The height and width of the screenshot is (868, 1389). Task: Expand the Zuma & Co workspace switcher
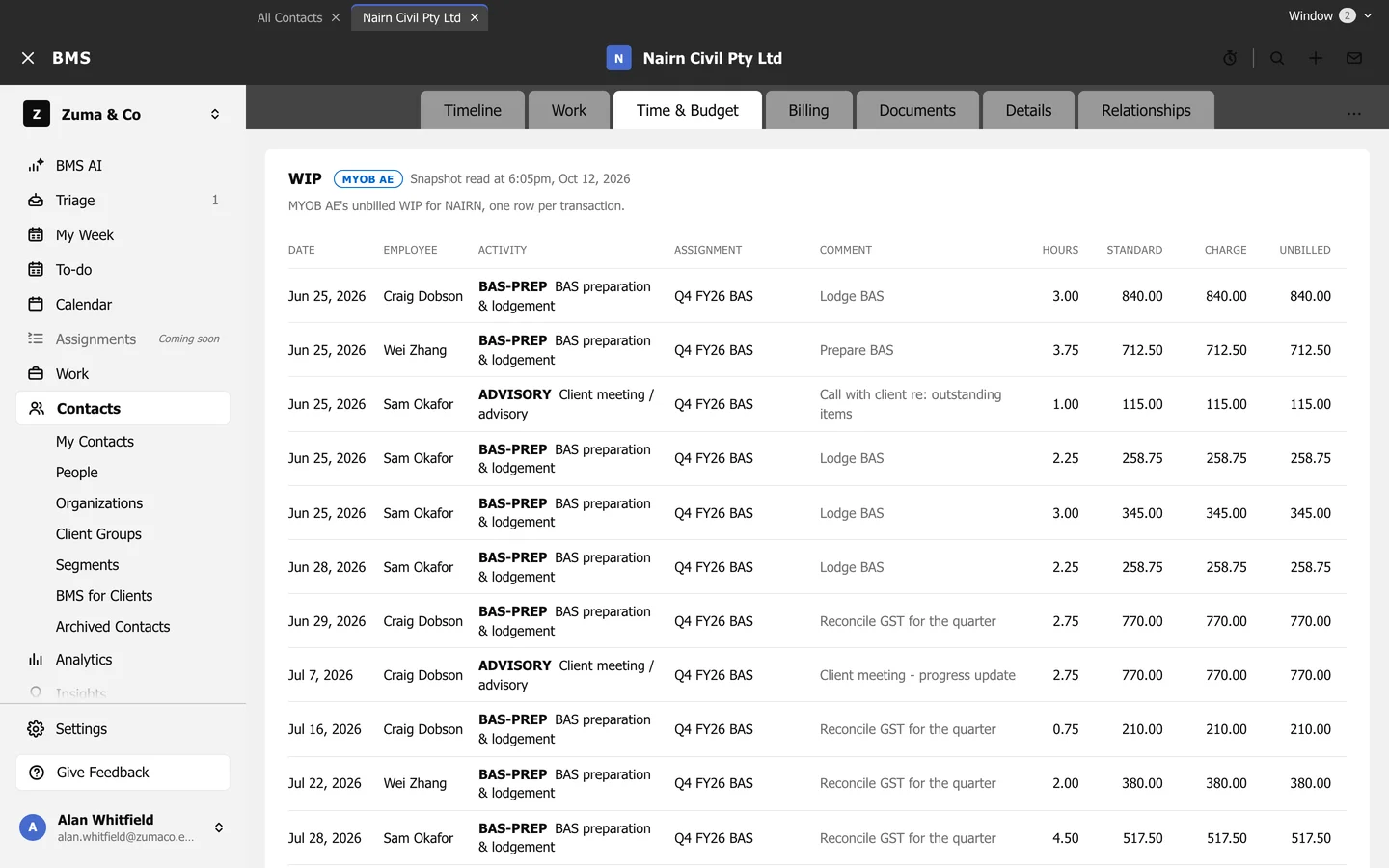[x=215, y=114]
